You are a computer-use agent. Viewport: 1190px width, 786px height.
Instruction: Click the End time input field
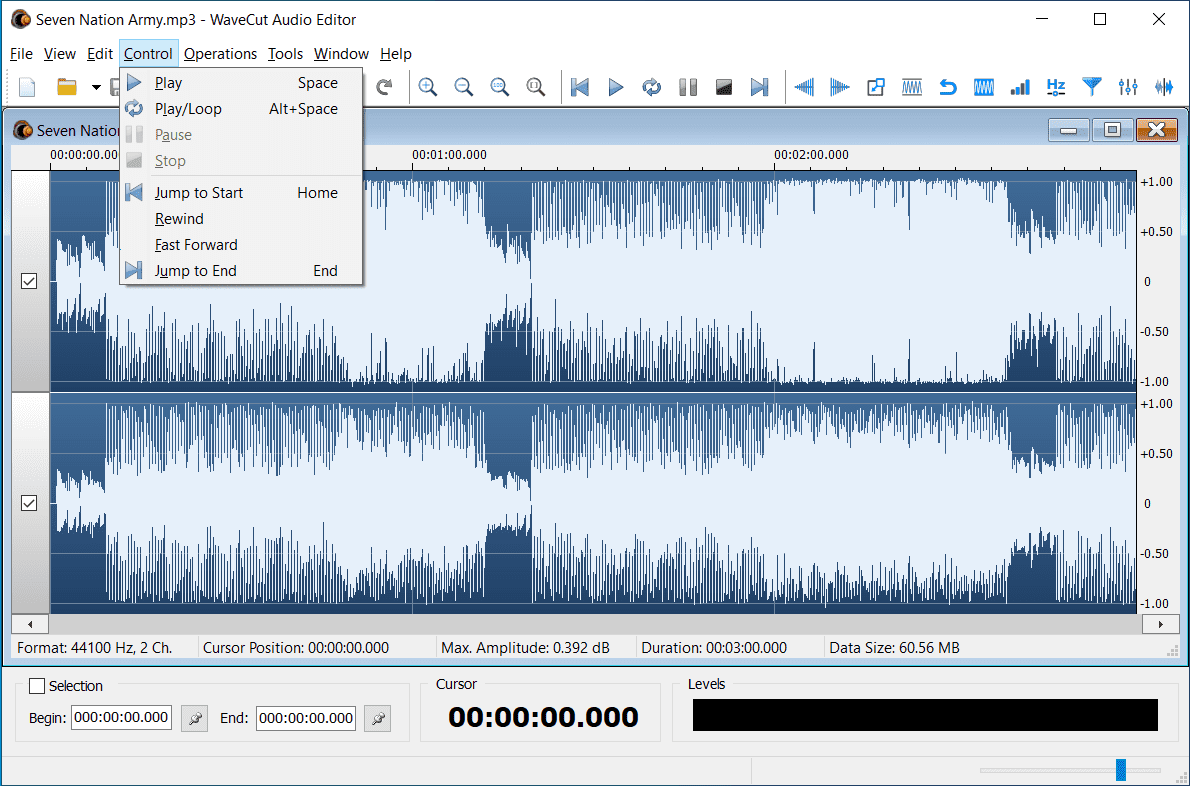(x=305, y=718)
